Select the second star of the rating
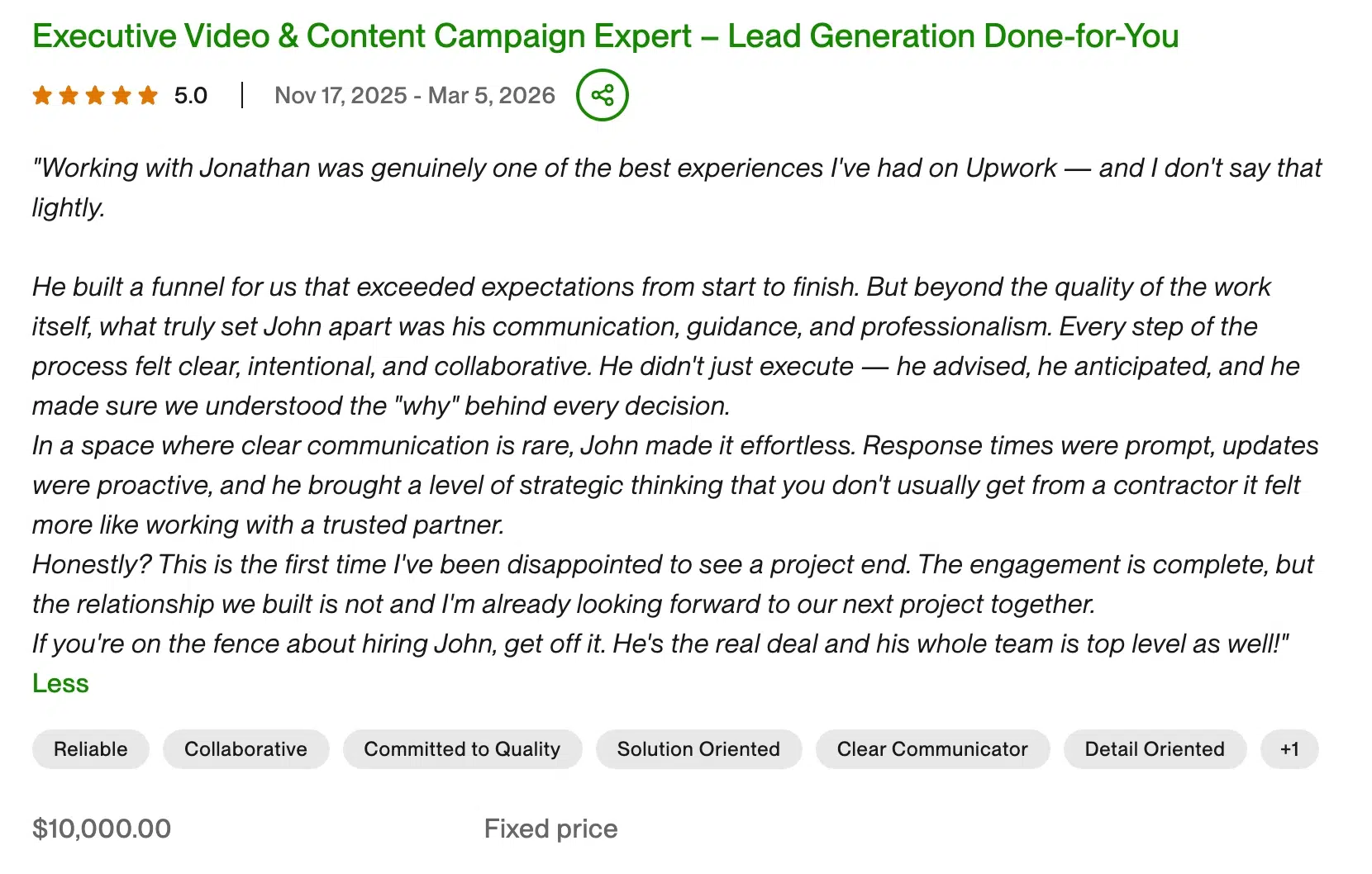The image size is (1372, 874). tap(68, 95)
